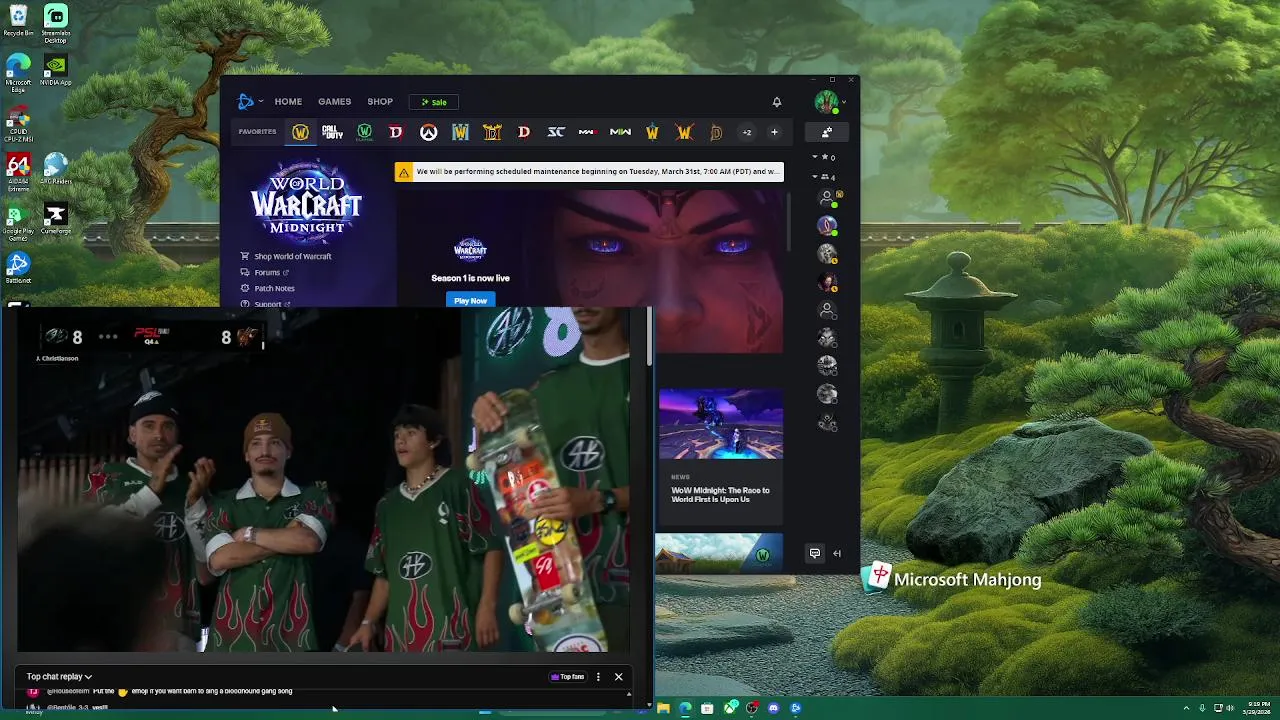This screenshot has width=1280, height=720.
Task: Collapse the friends sidebar arrow
Action: click(x=837, y=553)
